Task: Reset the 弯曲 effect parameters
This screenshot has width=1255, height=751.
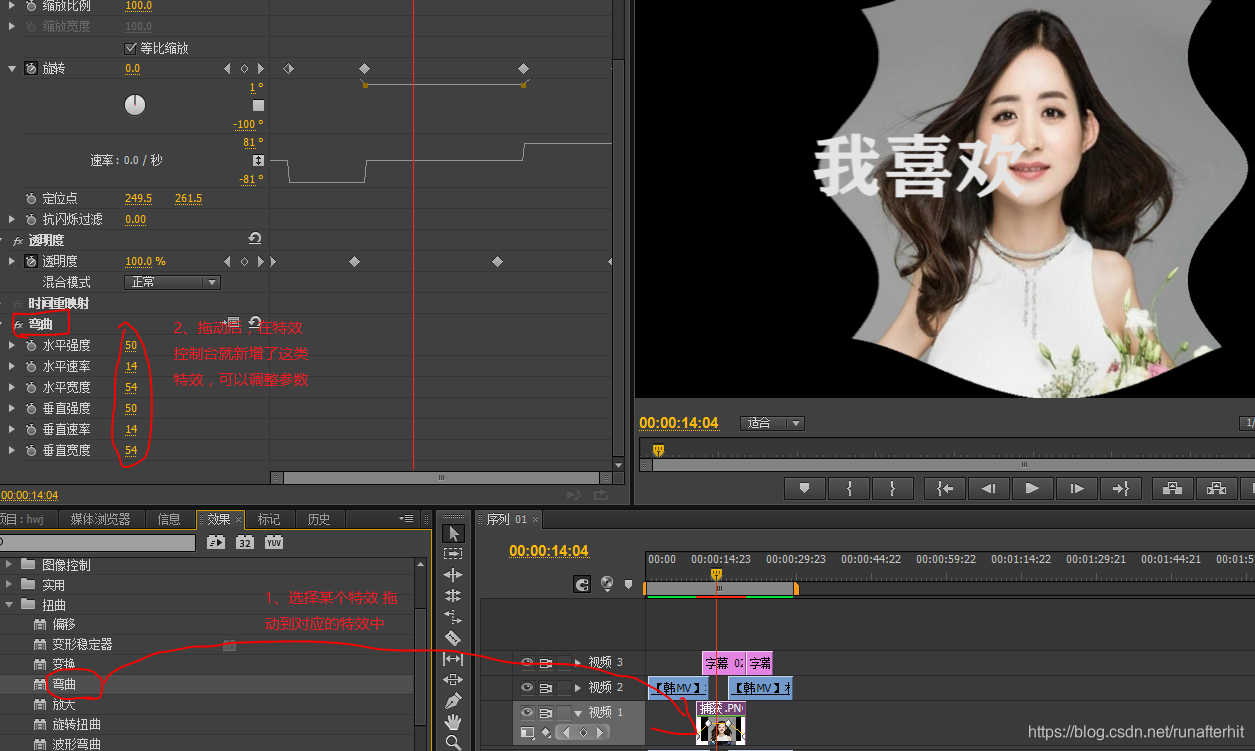Action: (255, 323)
